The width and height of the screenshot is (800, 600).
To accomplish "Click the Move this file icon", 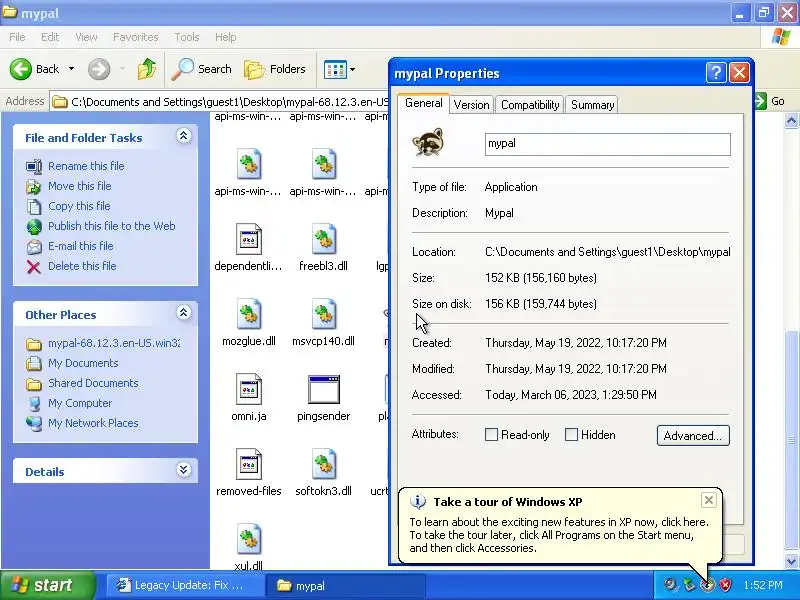I will 34,186.
